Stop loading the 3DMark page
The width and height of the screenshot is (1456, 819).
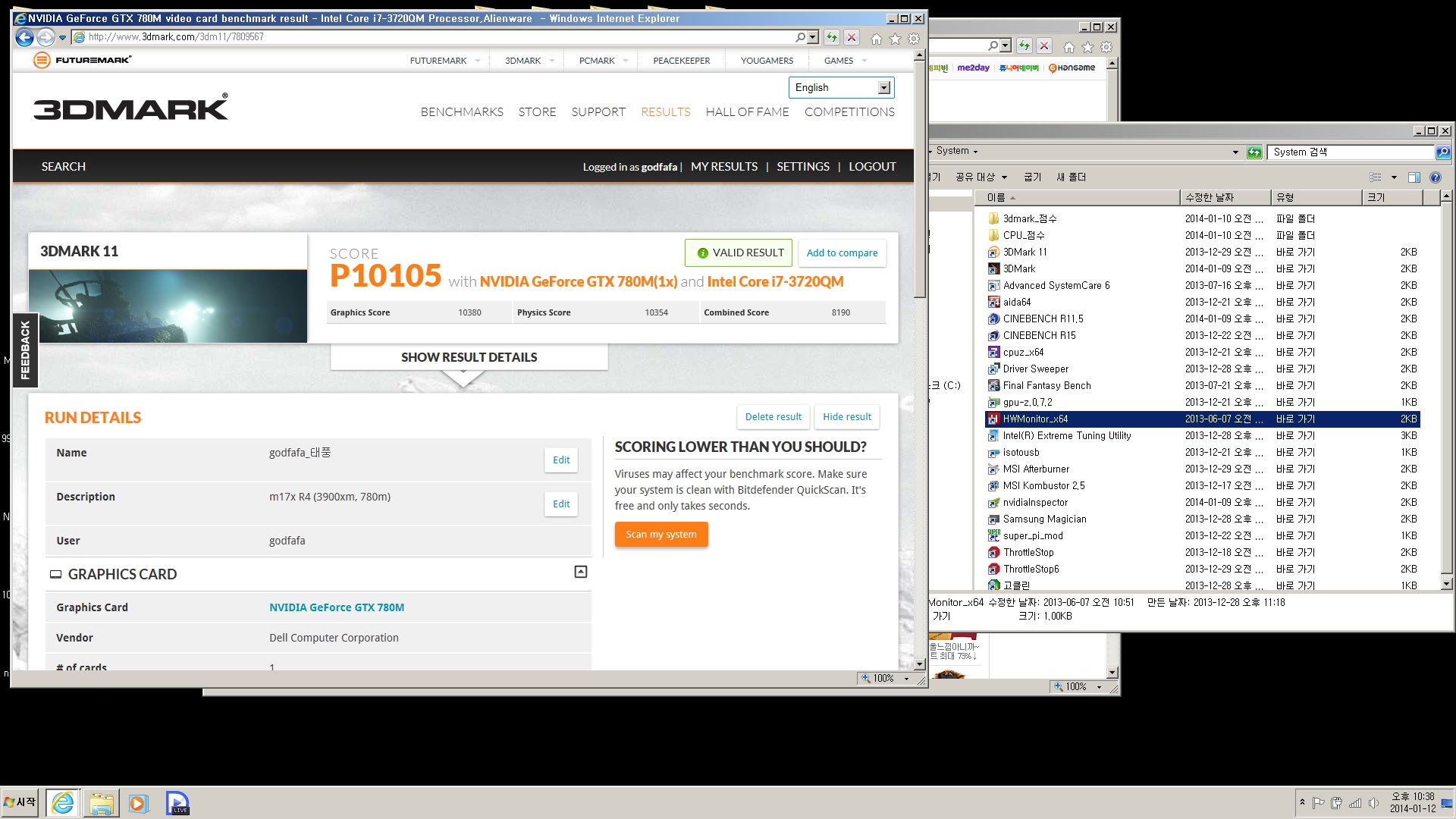point(852,37)
